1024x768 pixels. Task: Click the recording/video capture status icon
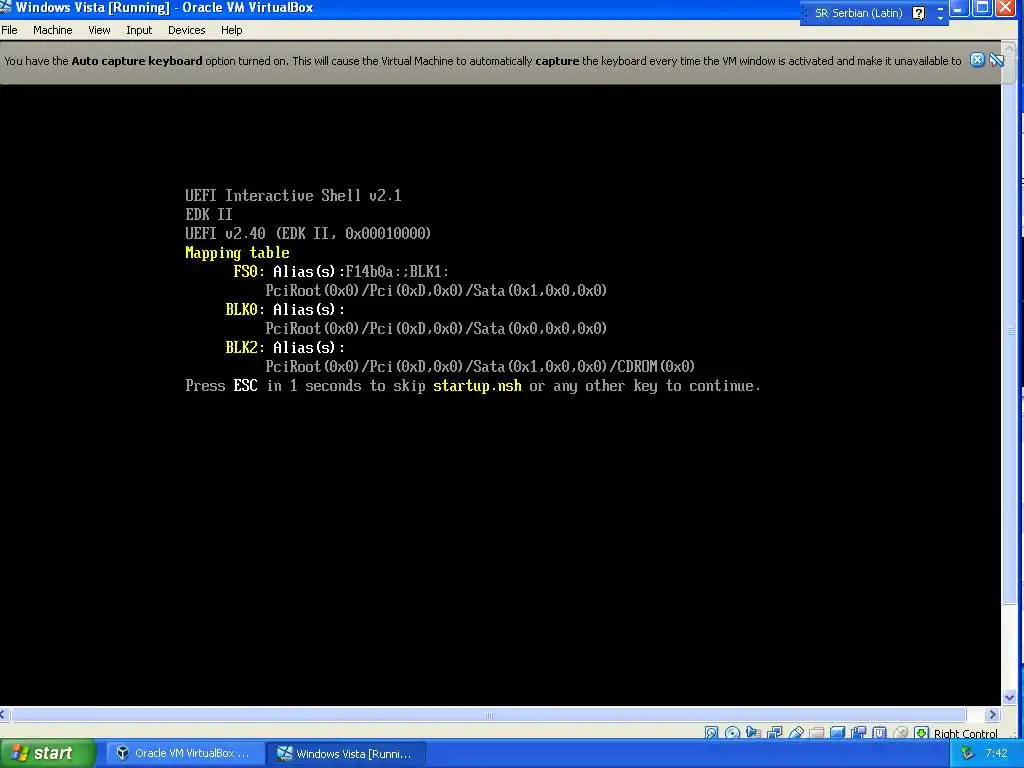(858, 733)
